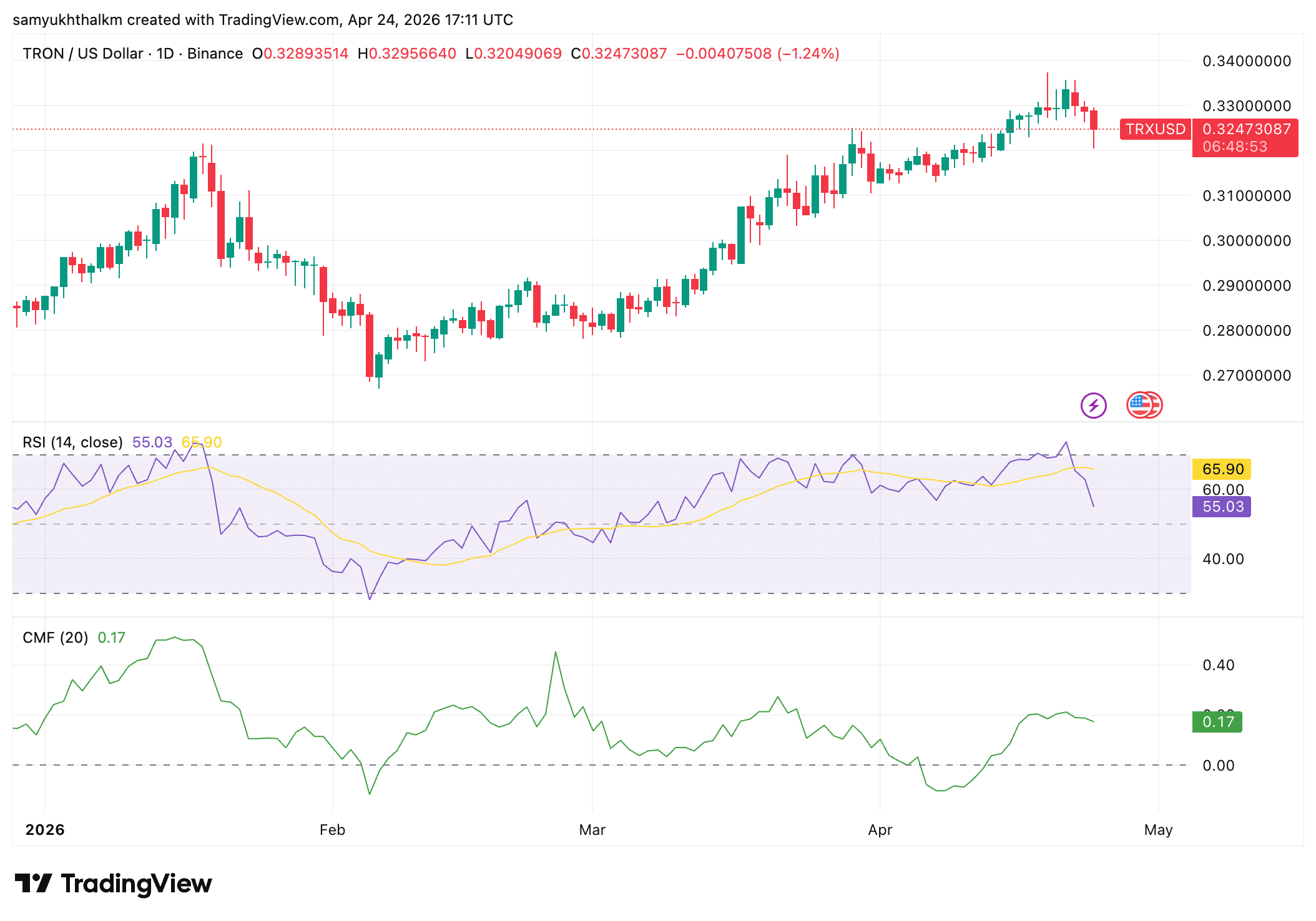This screenshot has height=921, width=1316.
Task: Click the red 0.32473087 current price label
Action: pos(1245,129)
